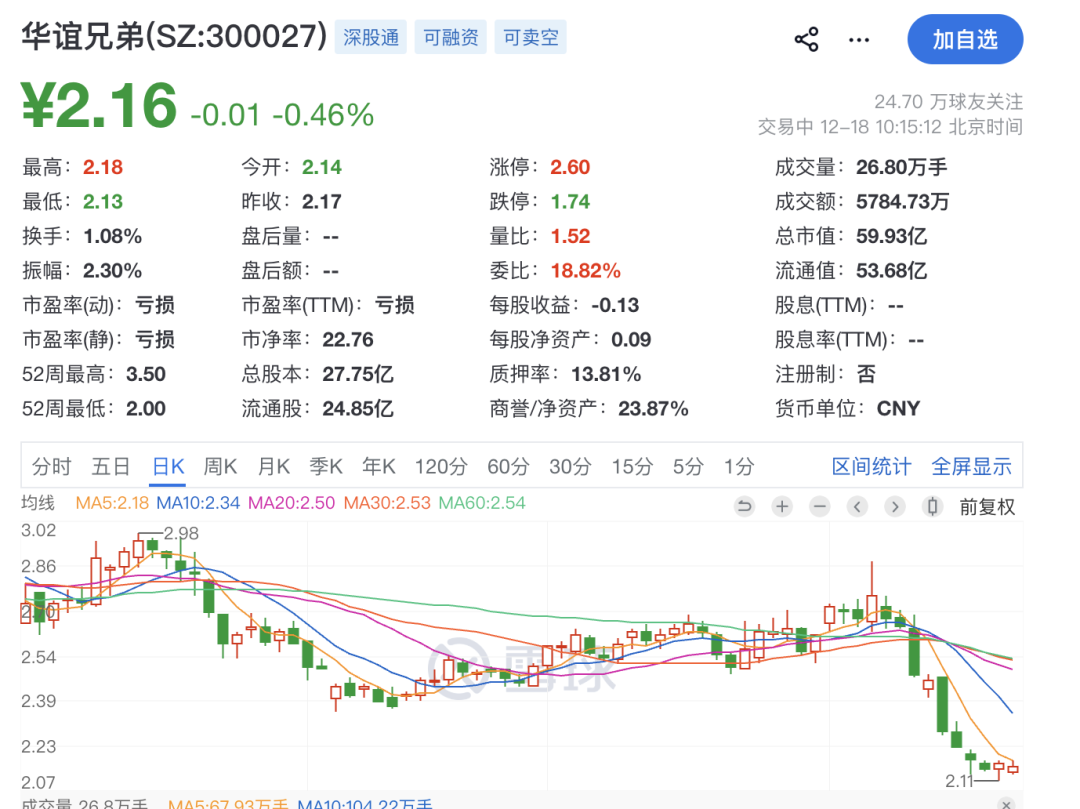This screenshot has width=1080, height=809.
Task: Click the share icon
Action: 806,40
